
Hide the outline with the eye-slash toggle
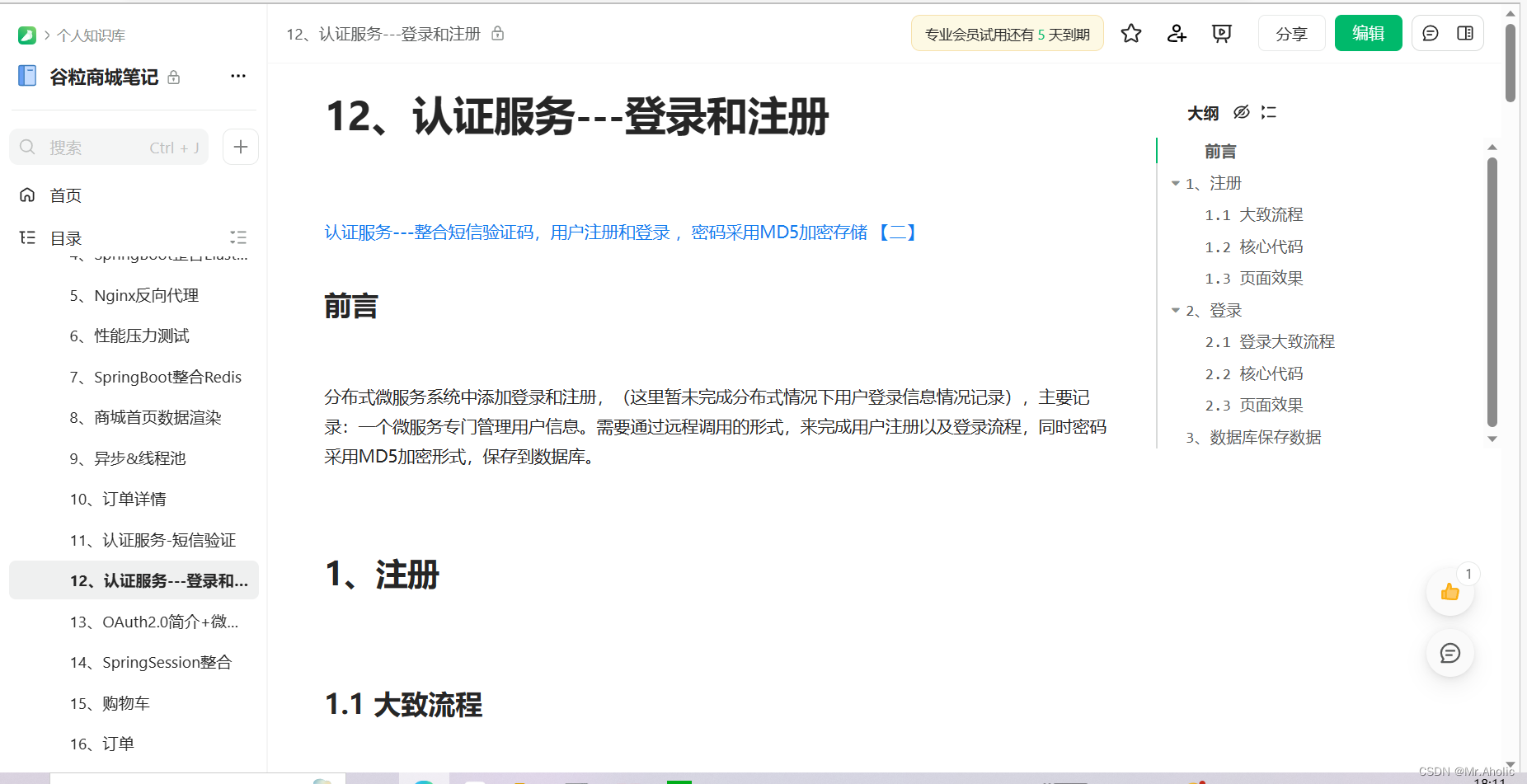coord(1242,112)
